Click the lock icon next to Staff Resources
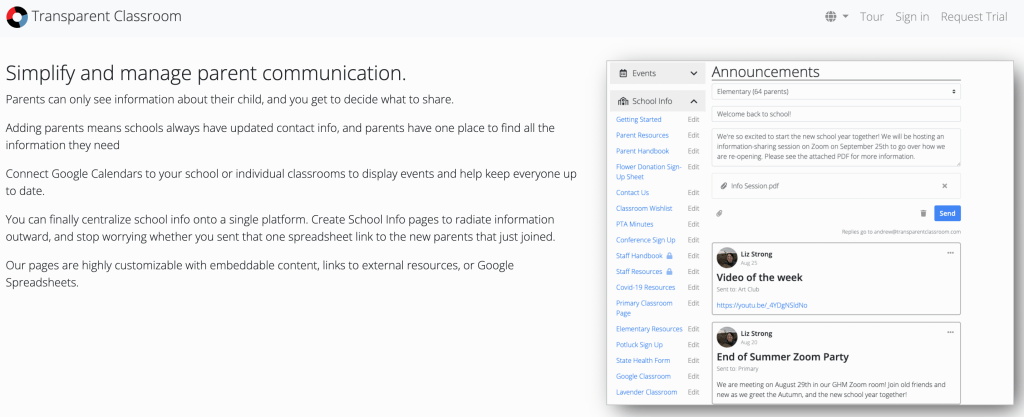This screenshot has width=1024, height=417. point(669,272)
